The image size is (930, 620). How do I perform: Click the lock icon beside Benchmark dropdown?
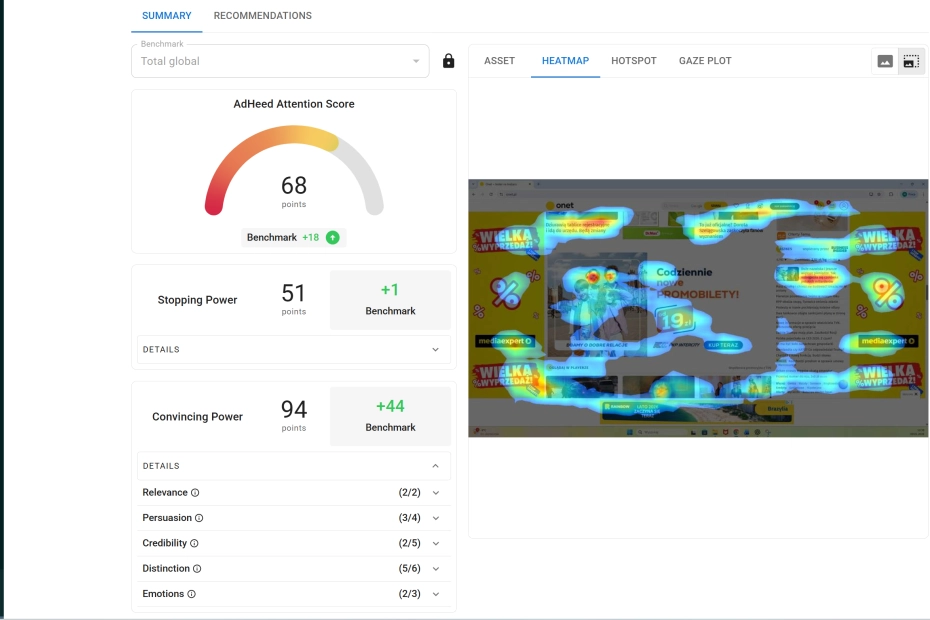448,61
